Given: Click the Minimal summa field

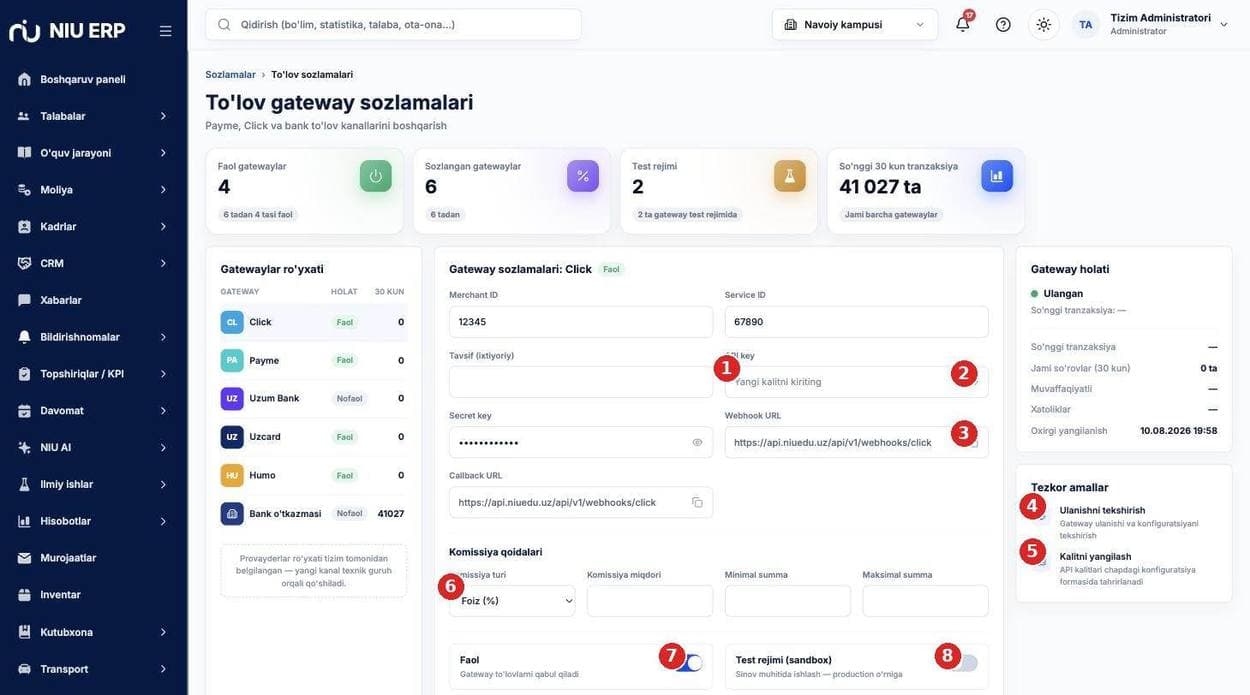Looking at the screenshot, I should pos(788,601).
